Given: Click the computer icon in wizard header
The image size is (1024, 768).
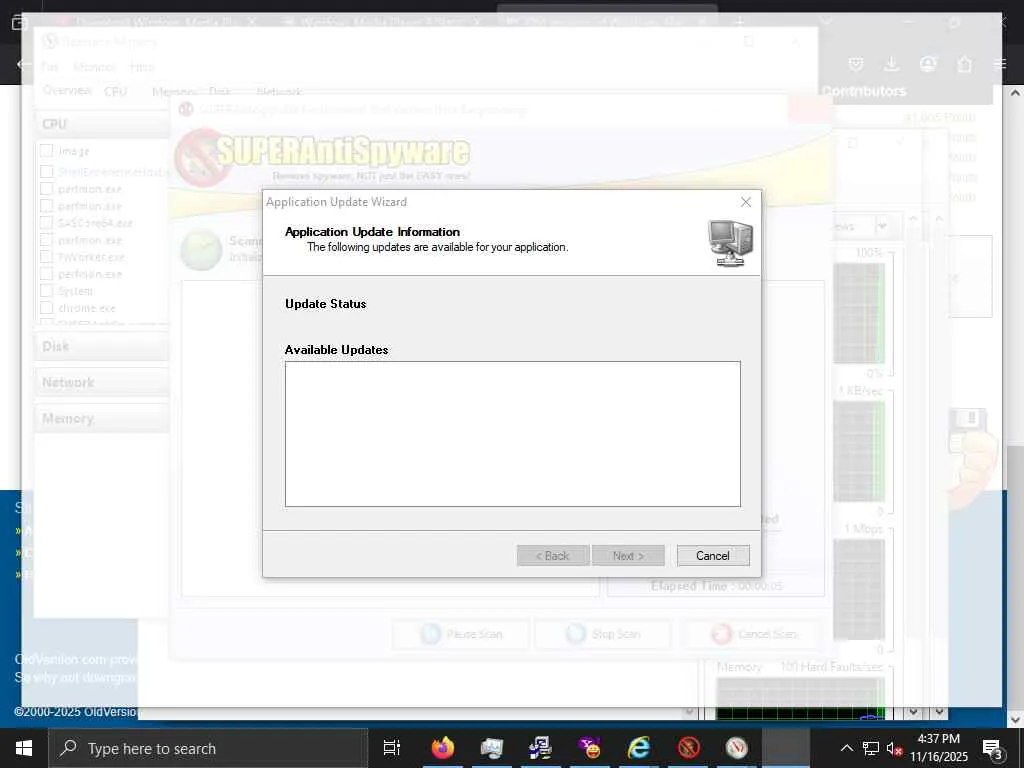Looking at the screenshot, I should [730, 243].
